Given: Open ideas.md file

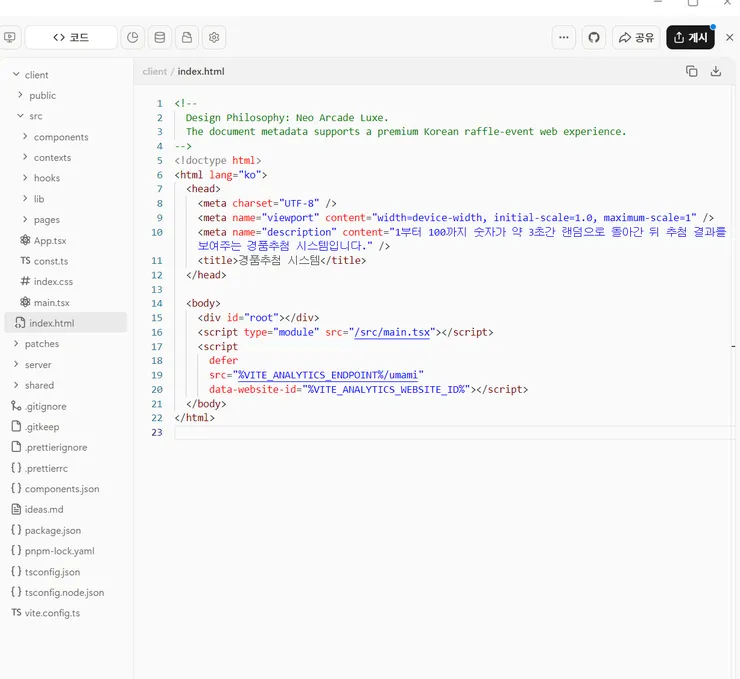Looking at the screenshot, I should [44, 509].
